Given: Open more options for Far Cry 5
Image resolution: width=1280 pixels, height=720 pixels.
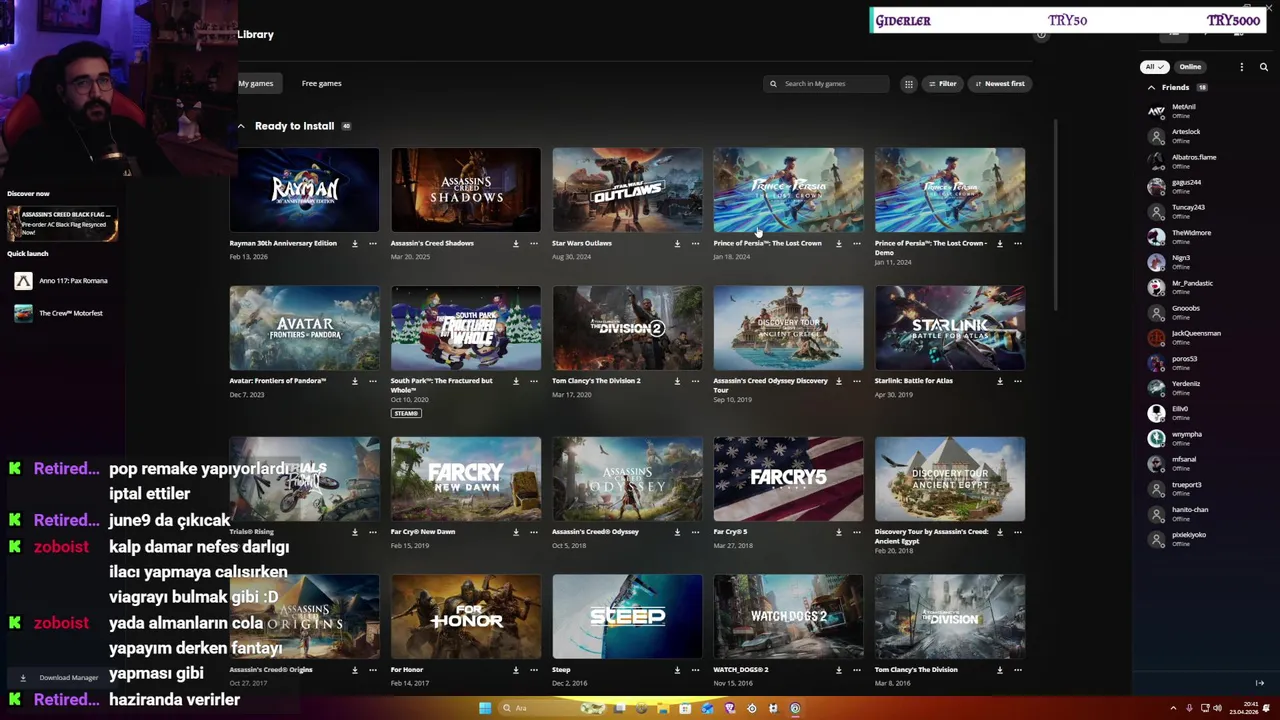Looking at the screenshot, I should point(857,532).
